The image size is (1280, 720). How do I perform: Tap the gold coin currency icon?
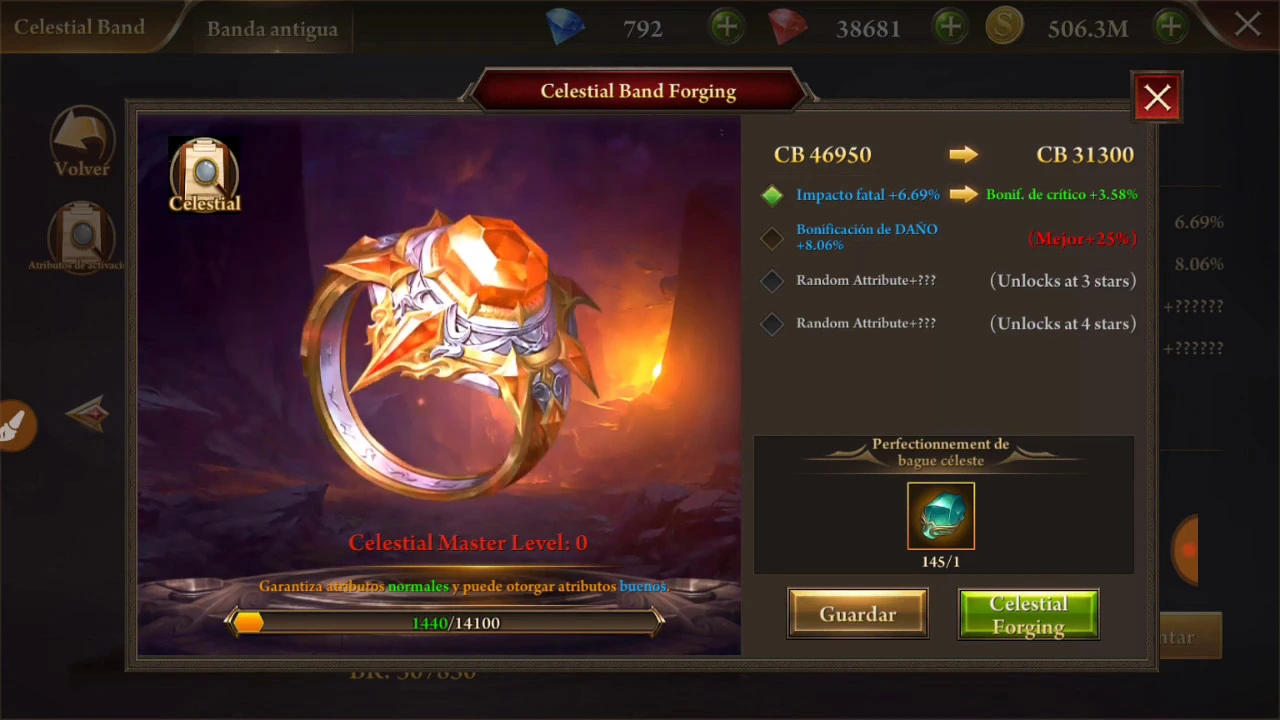click(x=1004, y=27)
